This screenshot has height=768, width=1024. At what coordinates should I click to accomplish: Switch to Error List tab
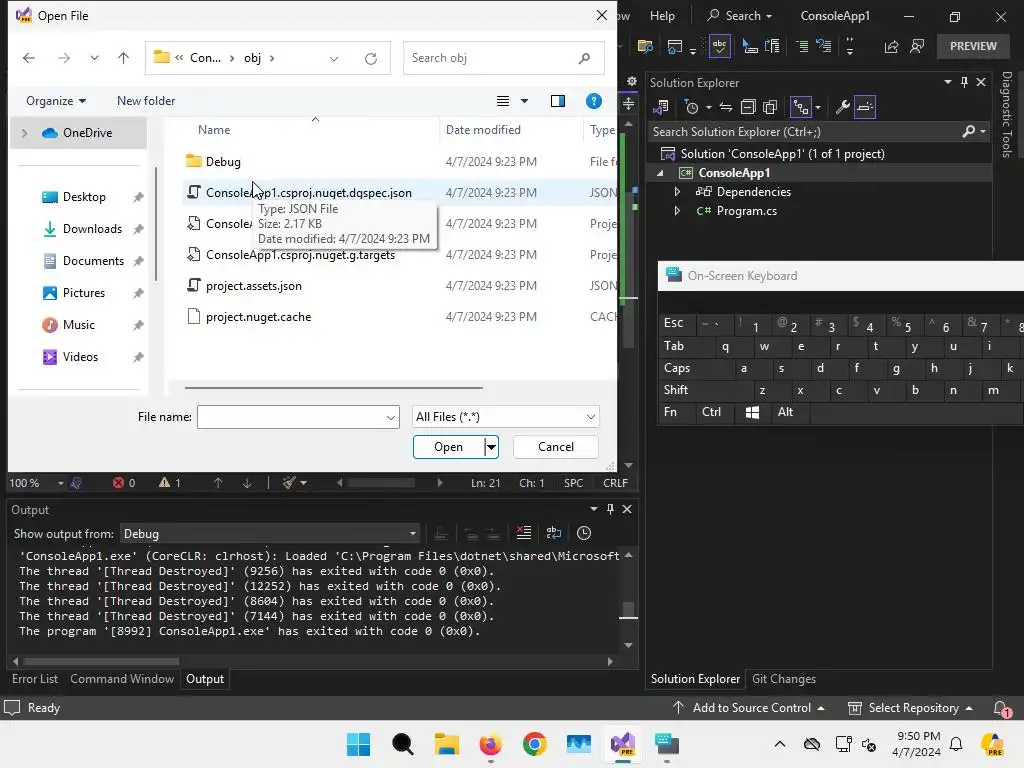click(35, 679)
